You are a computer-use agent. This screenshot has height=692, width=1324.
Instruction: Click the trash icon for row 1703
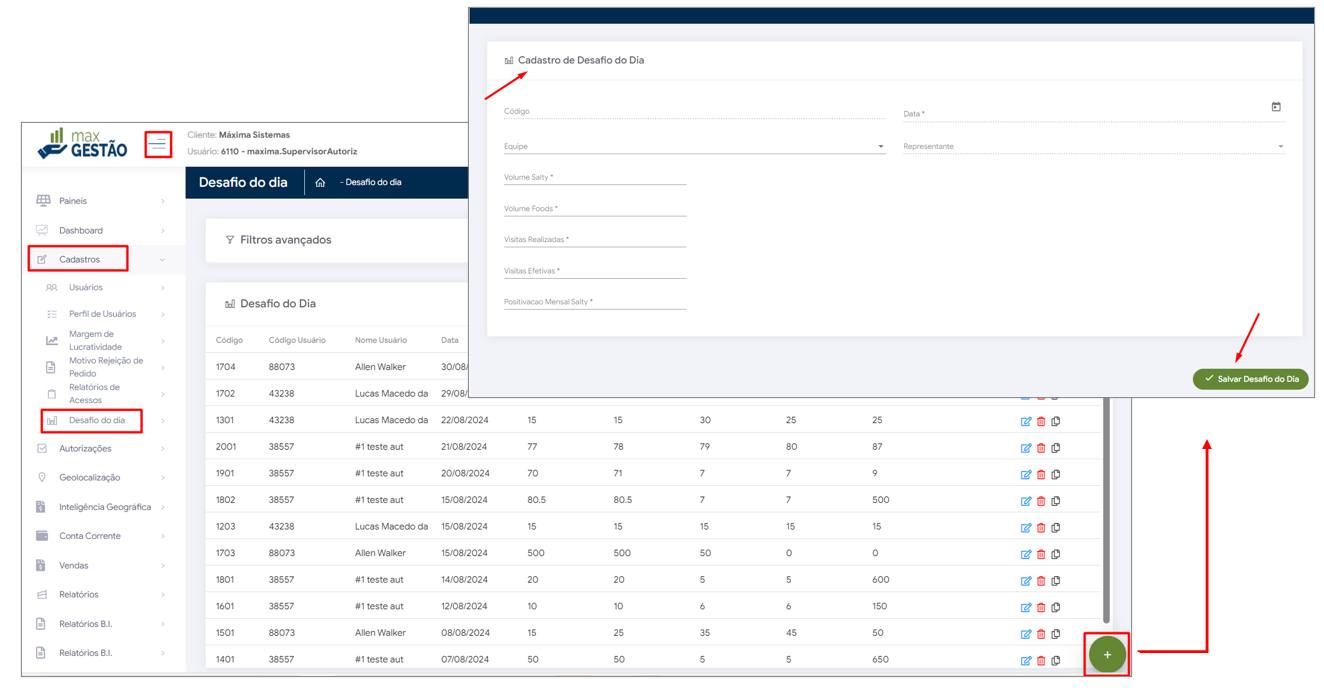click(x=1041, y=554)
